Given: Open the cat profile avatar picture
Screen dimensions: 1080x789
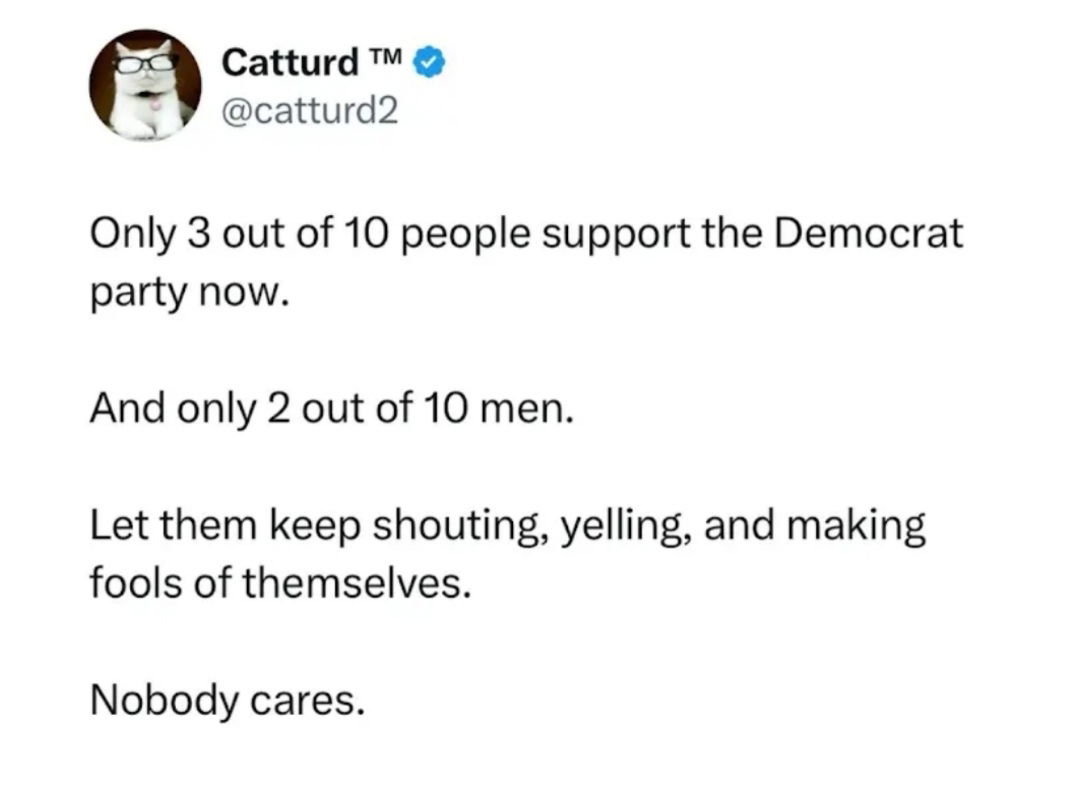Looking at the screenshot, I should (146, 85).
